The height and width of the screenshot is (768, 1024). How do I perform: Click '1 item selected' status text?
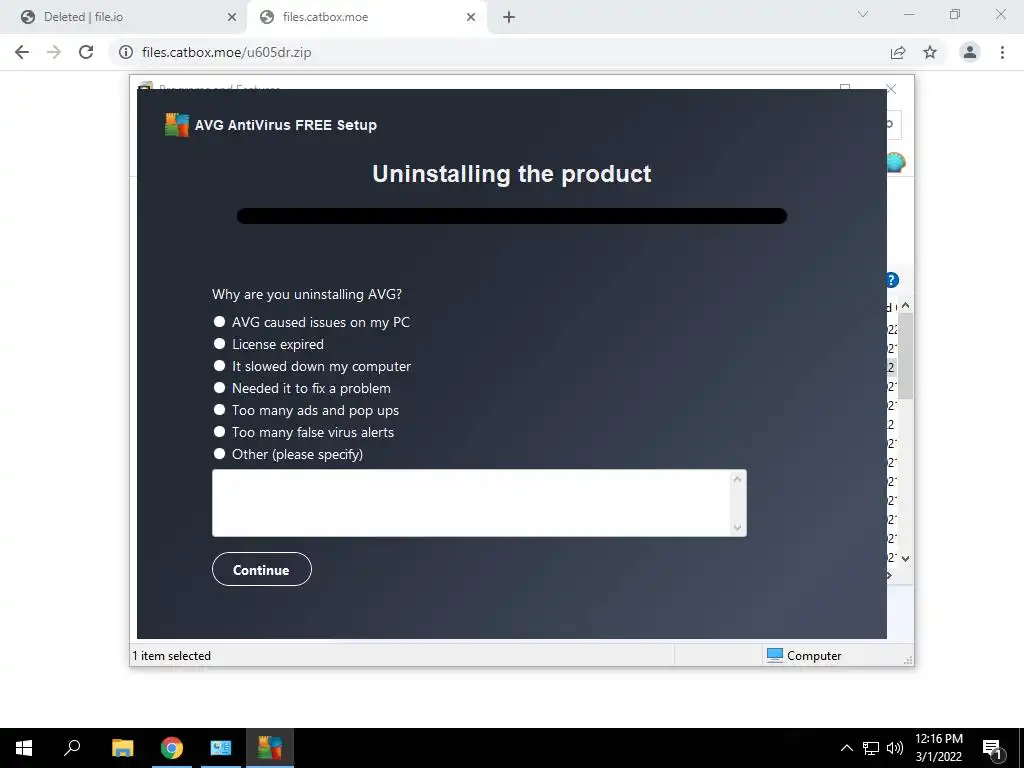[172, 656]
